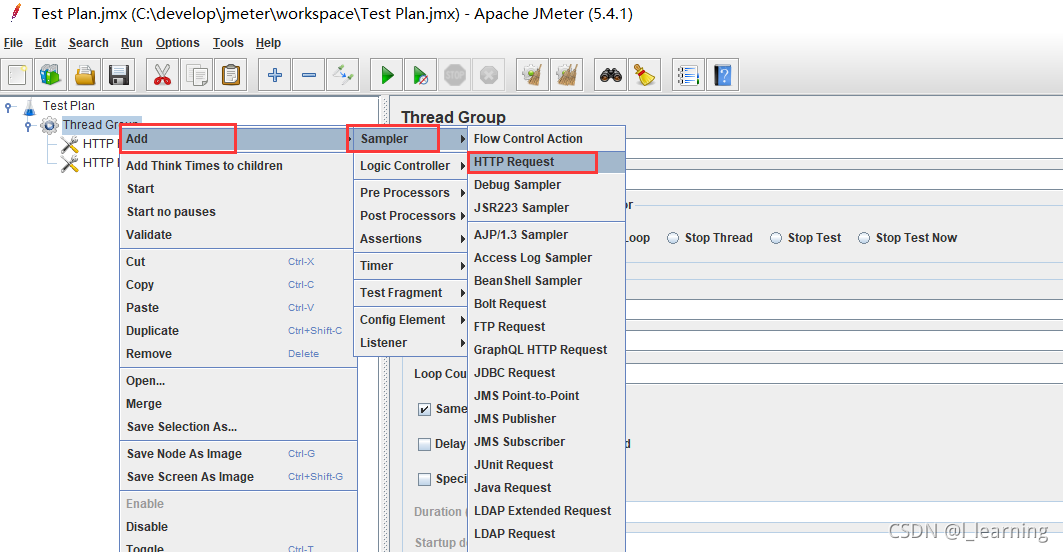Click the Test Plan flask icon
The height and width of the screenshot is (552, 1063).
click(x=29, y=106)
